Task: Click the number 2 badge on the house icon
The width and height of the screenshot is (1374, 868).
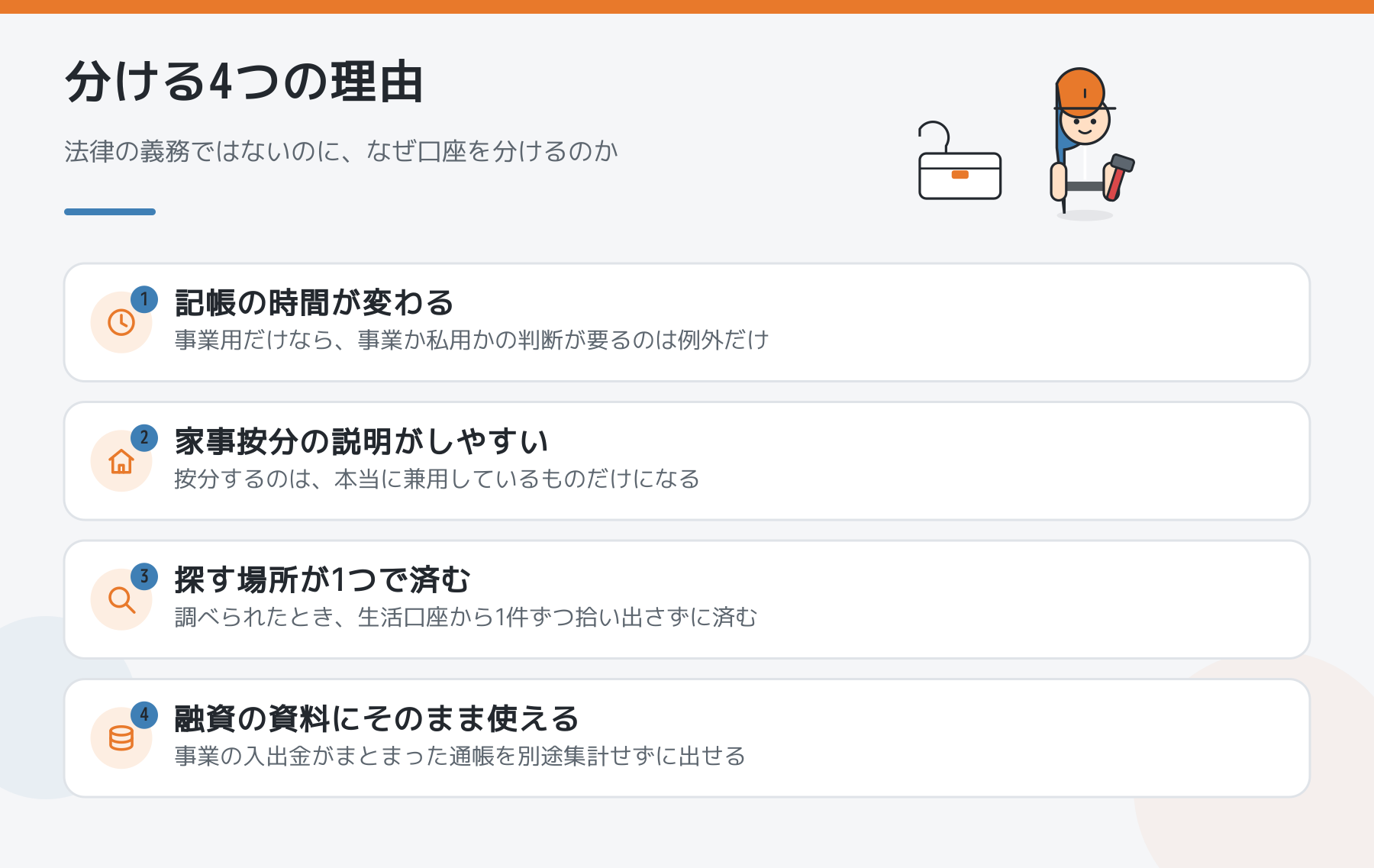Action: tap(144, 438)
